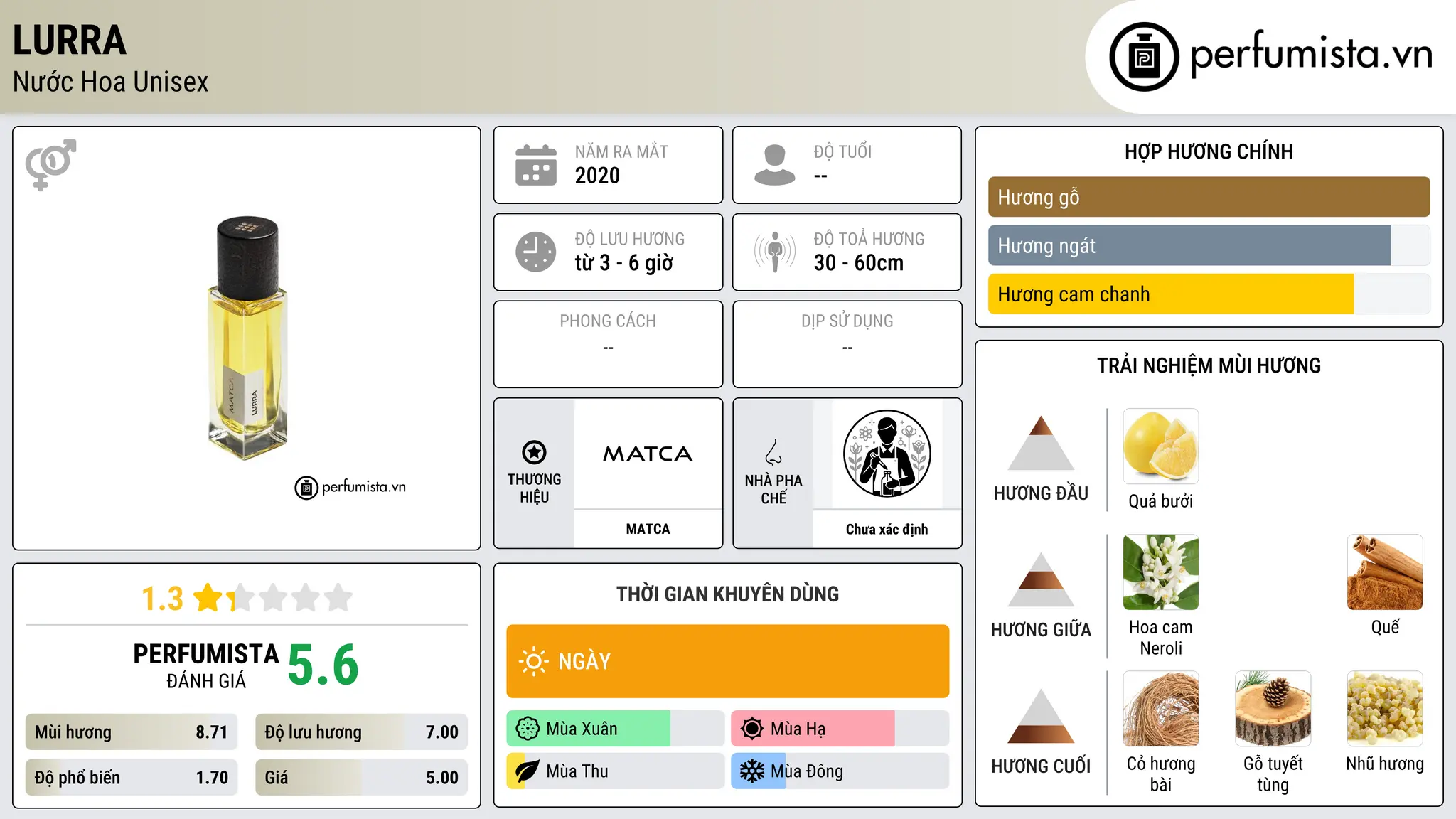
Task: Open the Nhũ hương frankincense image
Action: [x=1385, y=709]
